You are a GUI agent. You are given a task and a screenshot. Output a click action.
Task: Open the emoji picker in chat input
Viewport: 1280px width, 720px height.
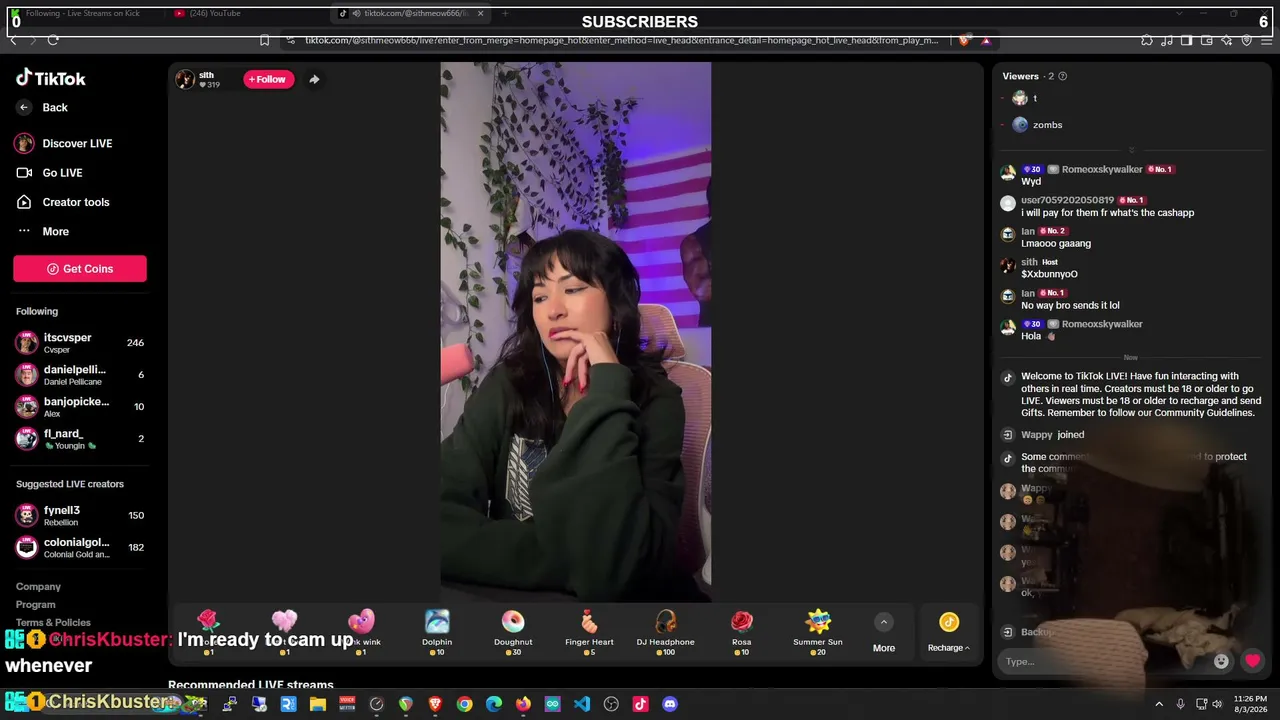pyautogui.click(x=1221, y=662)
